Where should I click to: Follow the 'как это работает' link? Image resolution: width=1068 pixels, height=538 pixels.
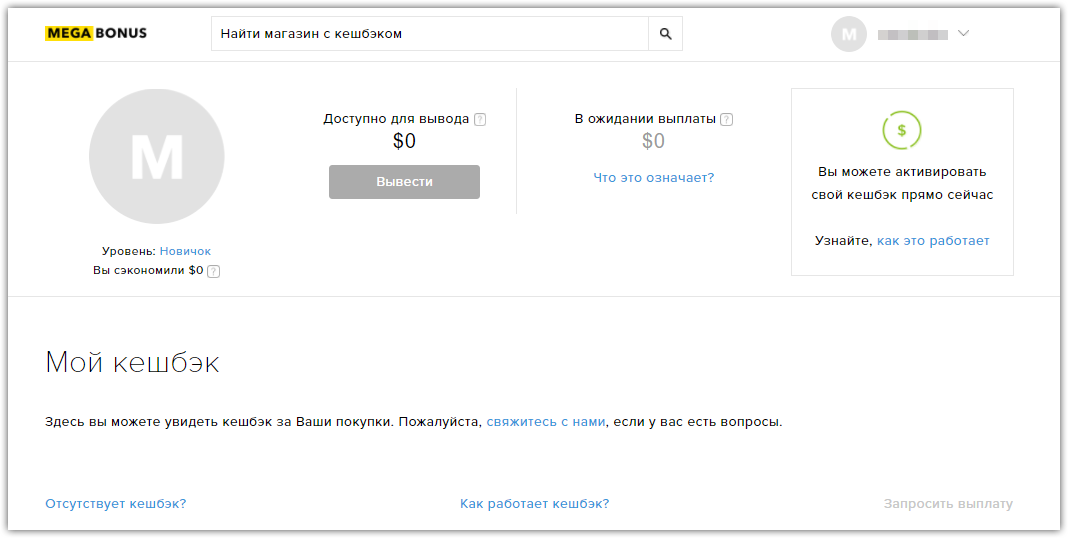point(933,241)
